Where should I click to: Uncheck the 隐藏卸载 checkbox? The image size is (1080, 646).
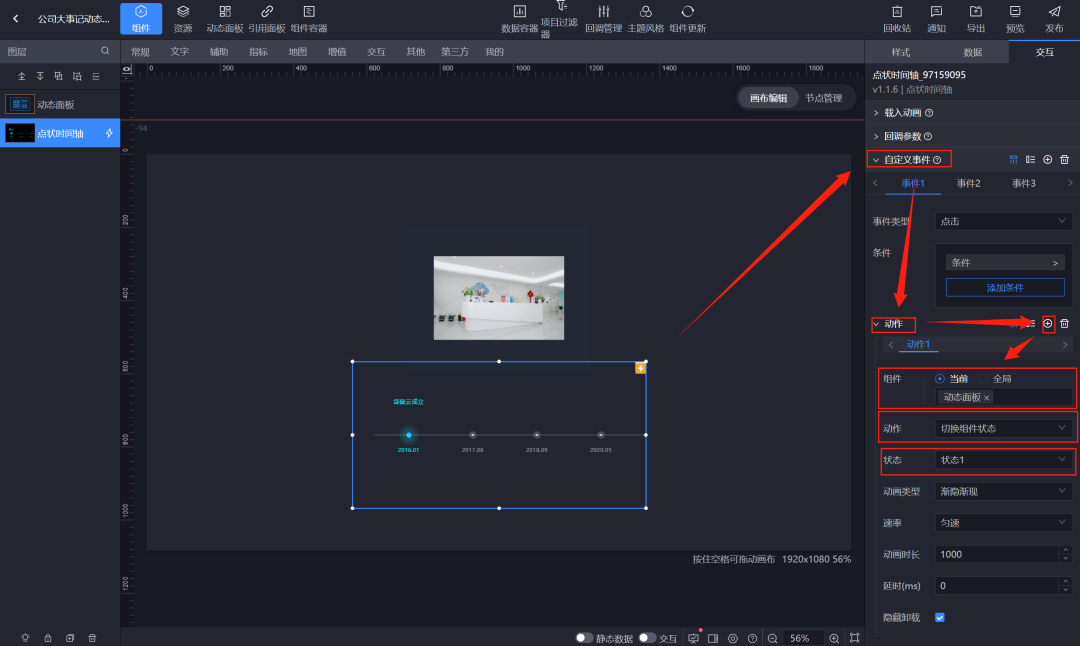tap(939, 617)
